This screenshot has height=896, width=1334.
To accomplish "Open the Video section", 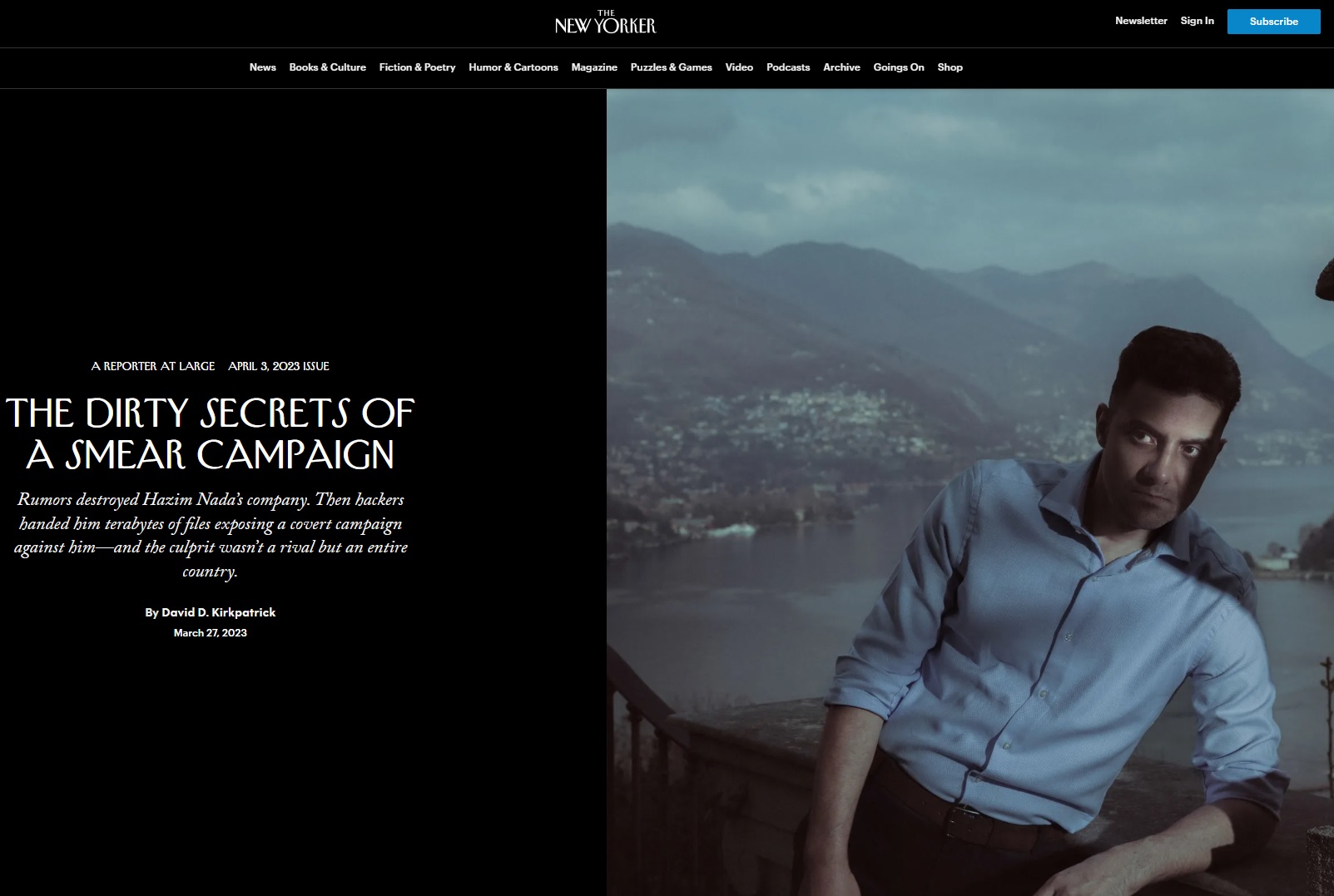I will pyautogui.click(x=739, y=67).
